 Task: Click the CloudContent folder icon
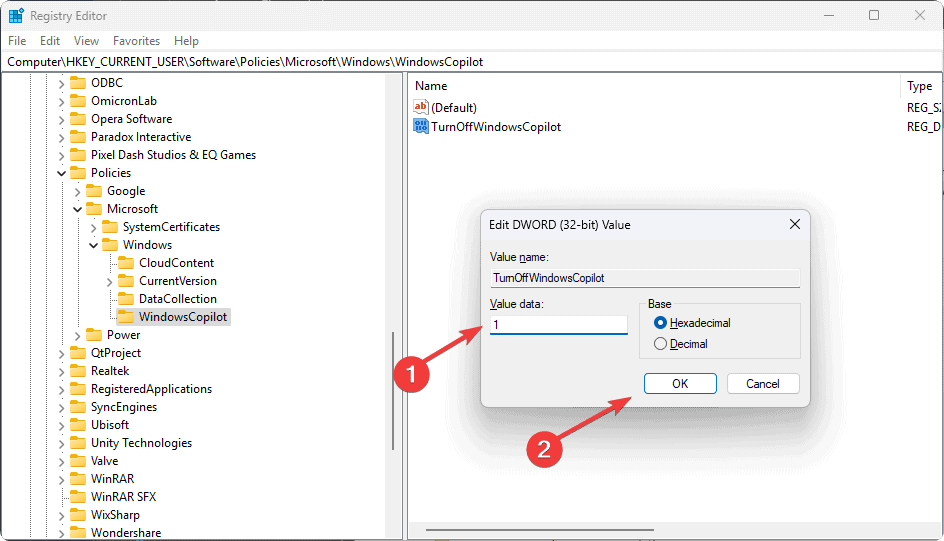click(x=126, y=263)
